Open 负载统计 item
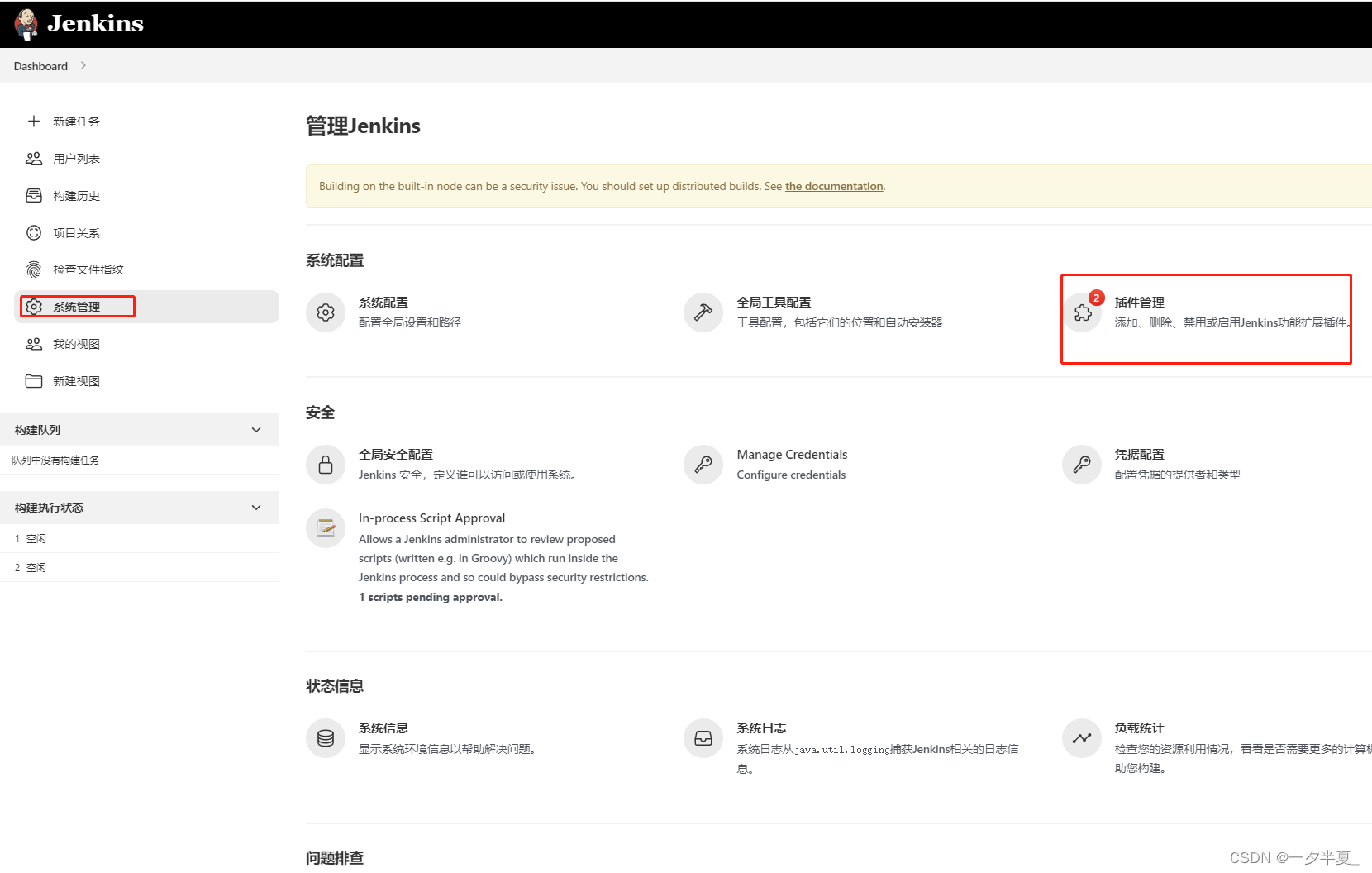The width and height of the screenshot is (1372, 873). 1139,728
